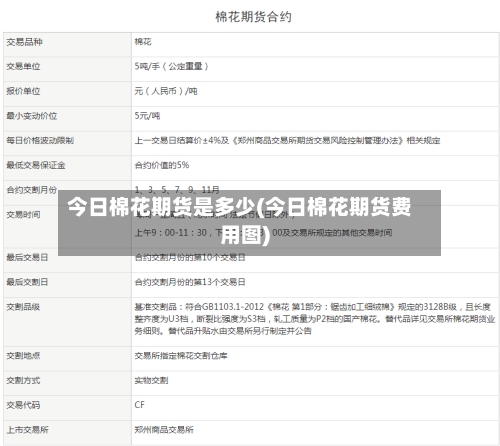Select the 最后交易日 label cell
Viewport: 500px width, 446px height.
(67, 260)
